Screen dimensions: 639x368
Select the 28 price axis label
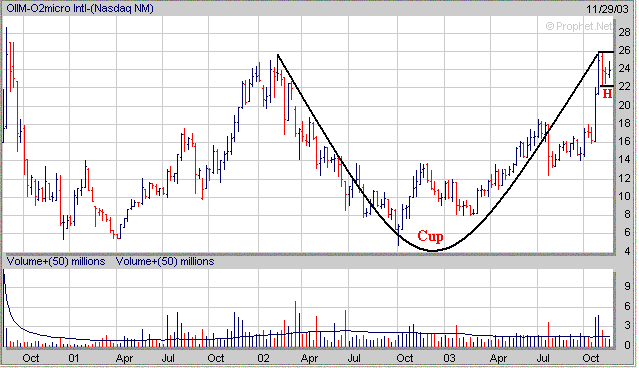coord(624,32)
